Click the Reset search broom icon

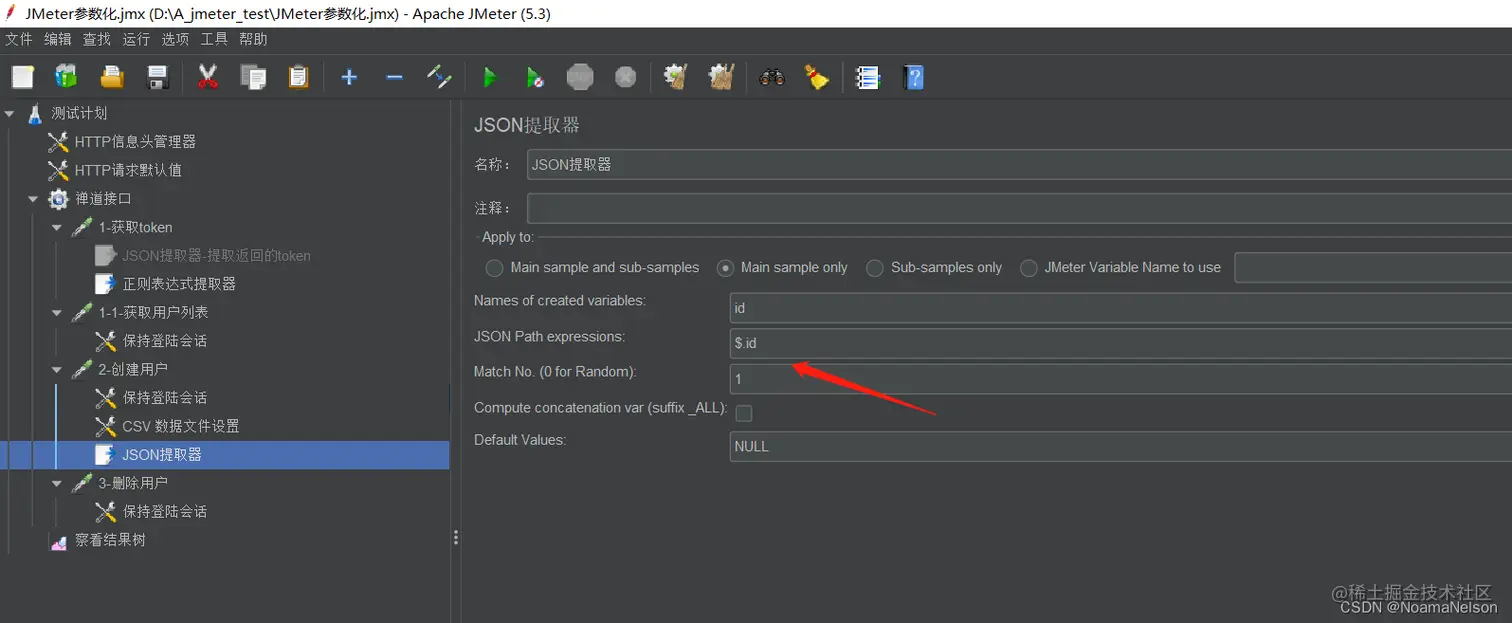coord(817,77)
